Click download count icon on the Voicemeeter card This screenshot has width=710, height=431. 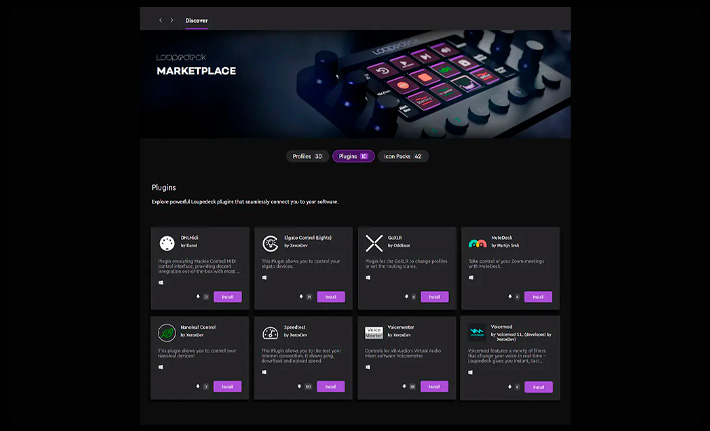404,386
